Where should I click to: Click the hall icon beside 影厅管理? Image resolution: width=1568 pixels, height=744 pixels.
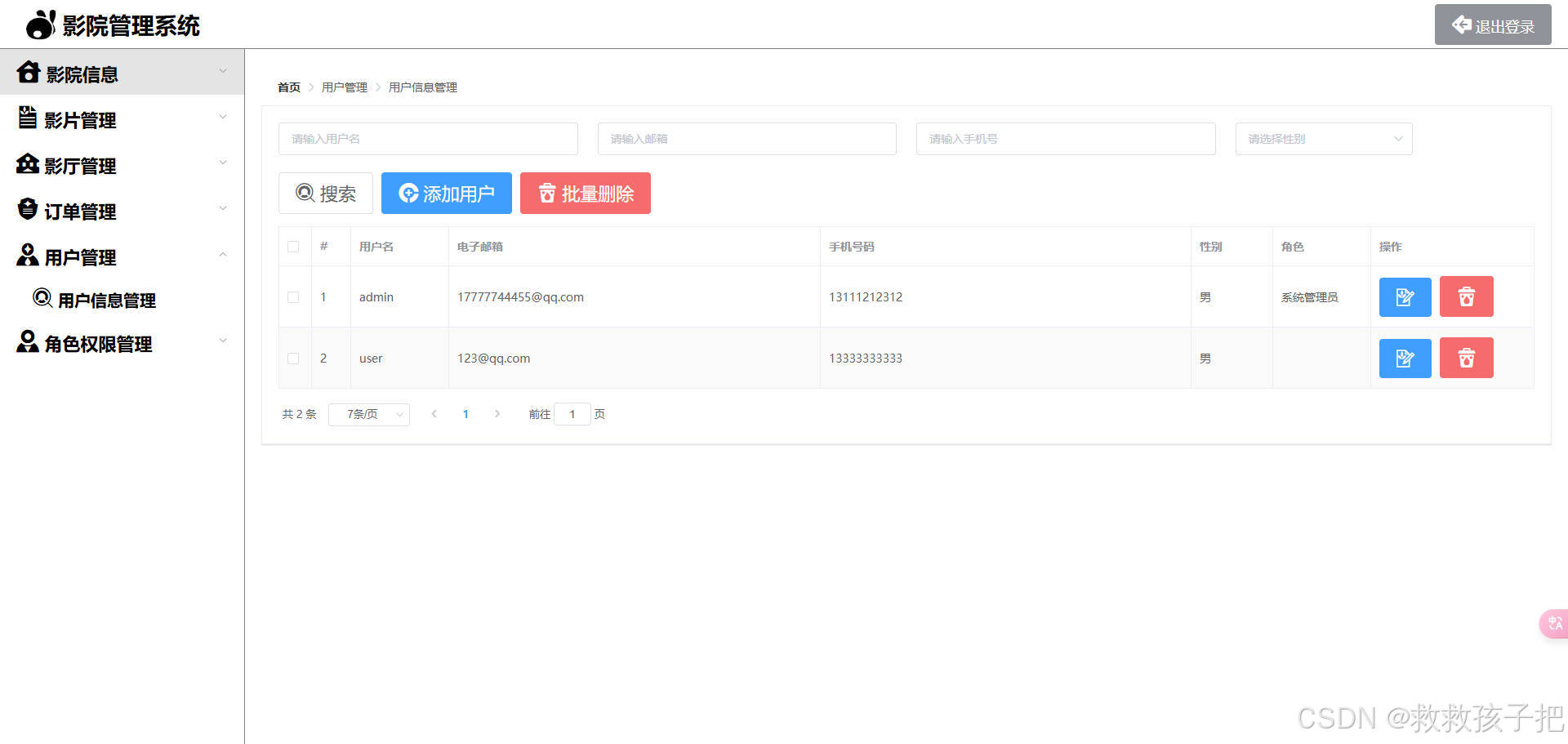click(28, 163)
